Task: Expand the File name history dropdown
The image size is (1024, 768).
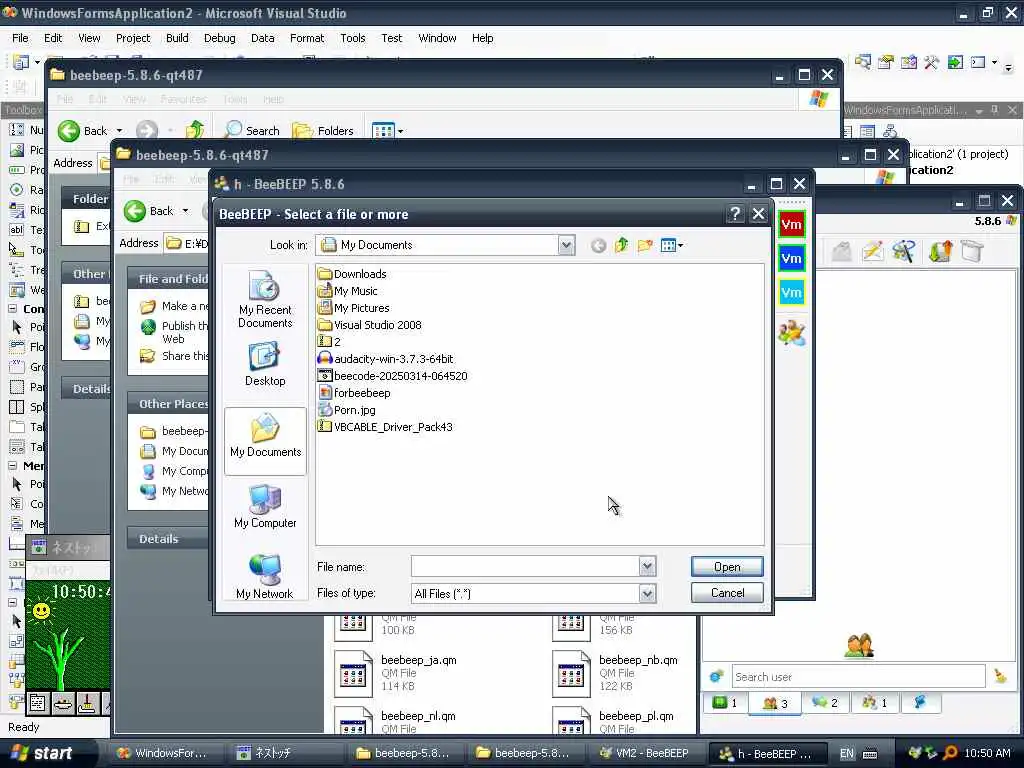Action: coord(647,566)
